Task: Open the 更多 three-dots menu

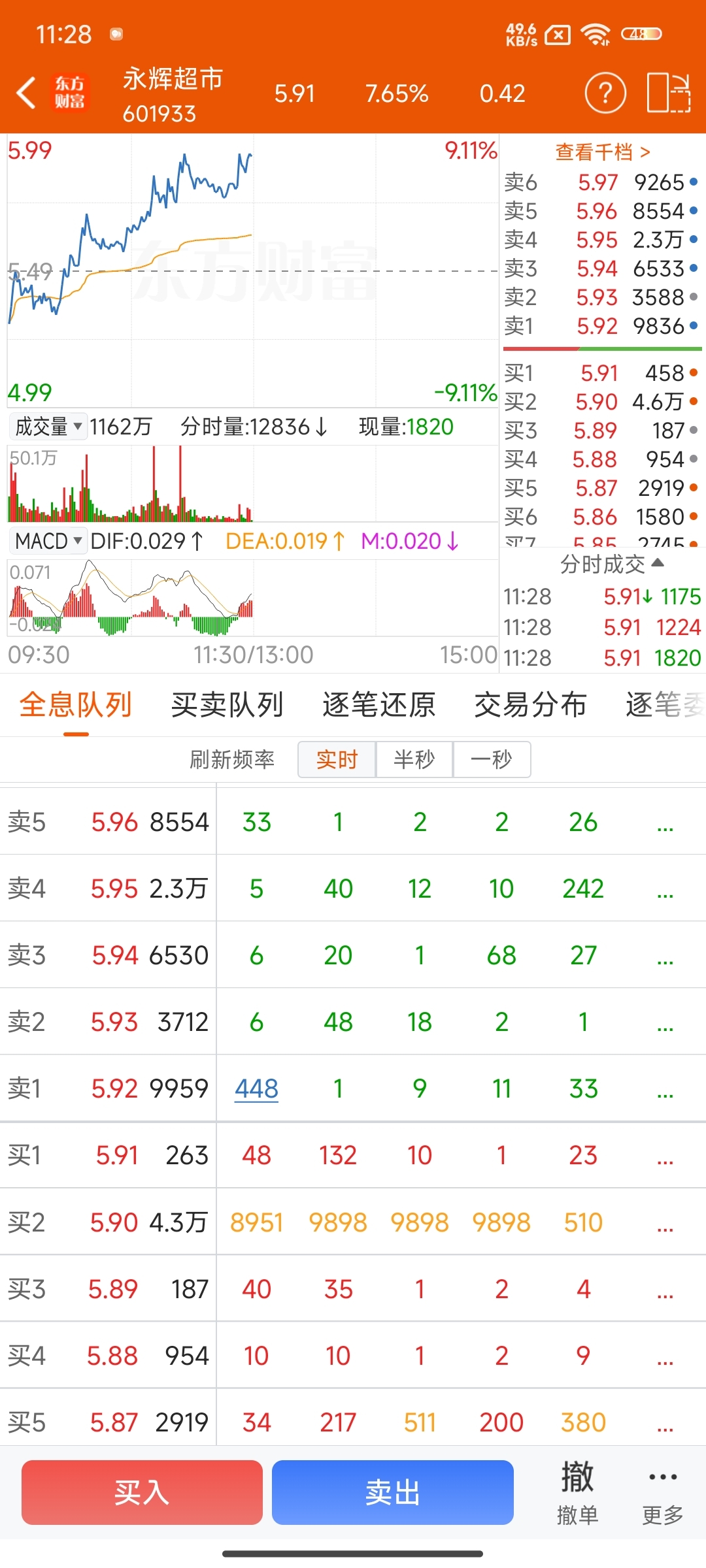Action: click(663, 1492)
